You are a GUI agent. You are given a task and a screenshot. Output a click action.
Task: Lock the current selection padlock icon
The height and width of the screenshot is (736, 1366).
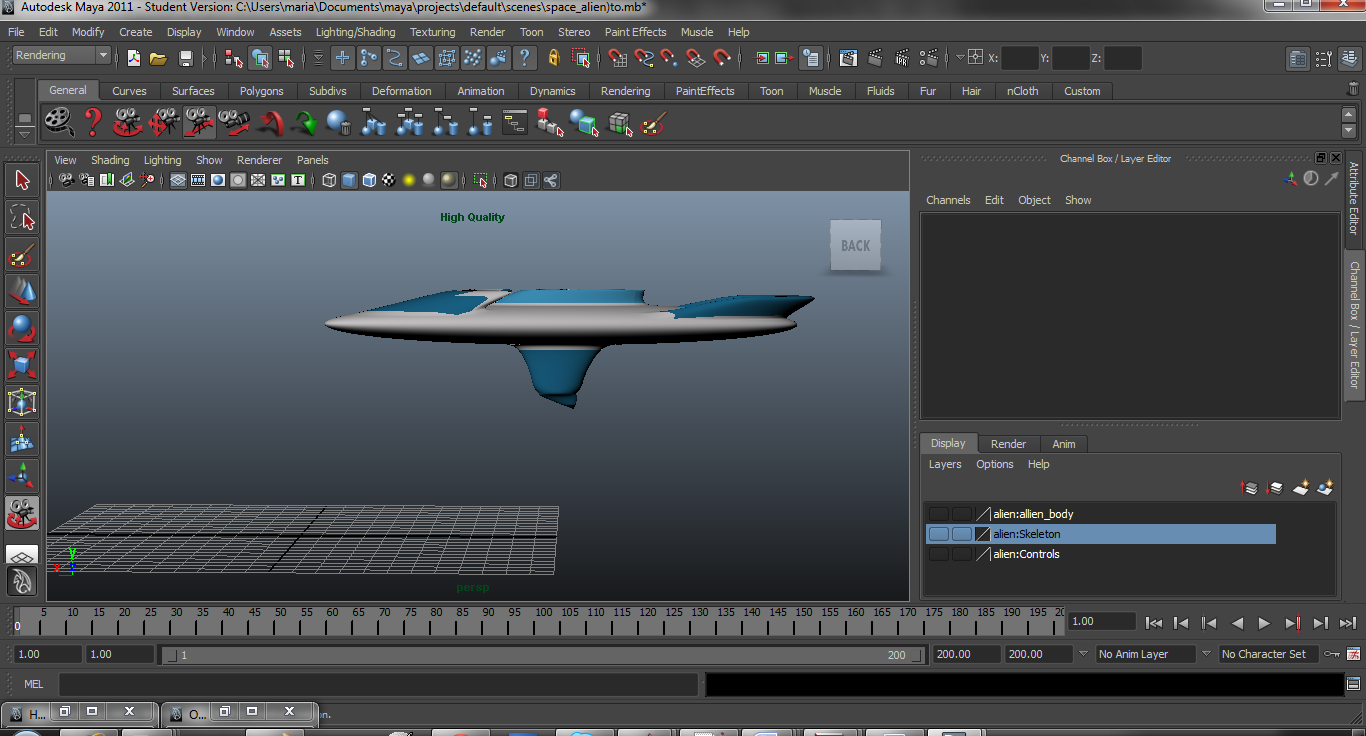pyautogui.click(x=553, y=58)
